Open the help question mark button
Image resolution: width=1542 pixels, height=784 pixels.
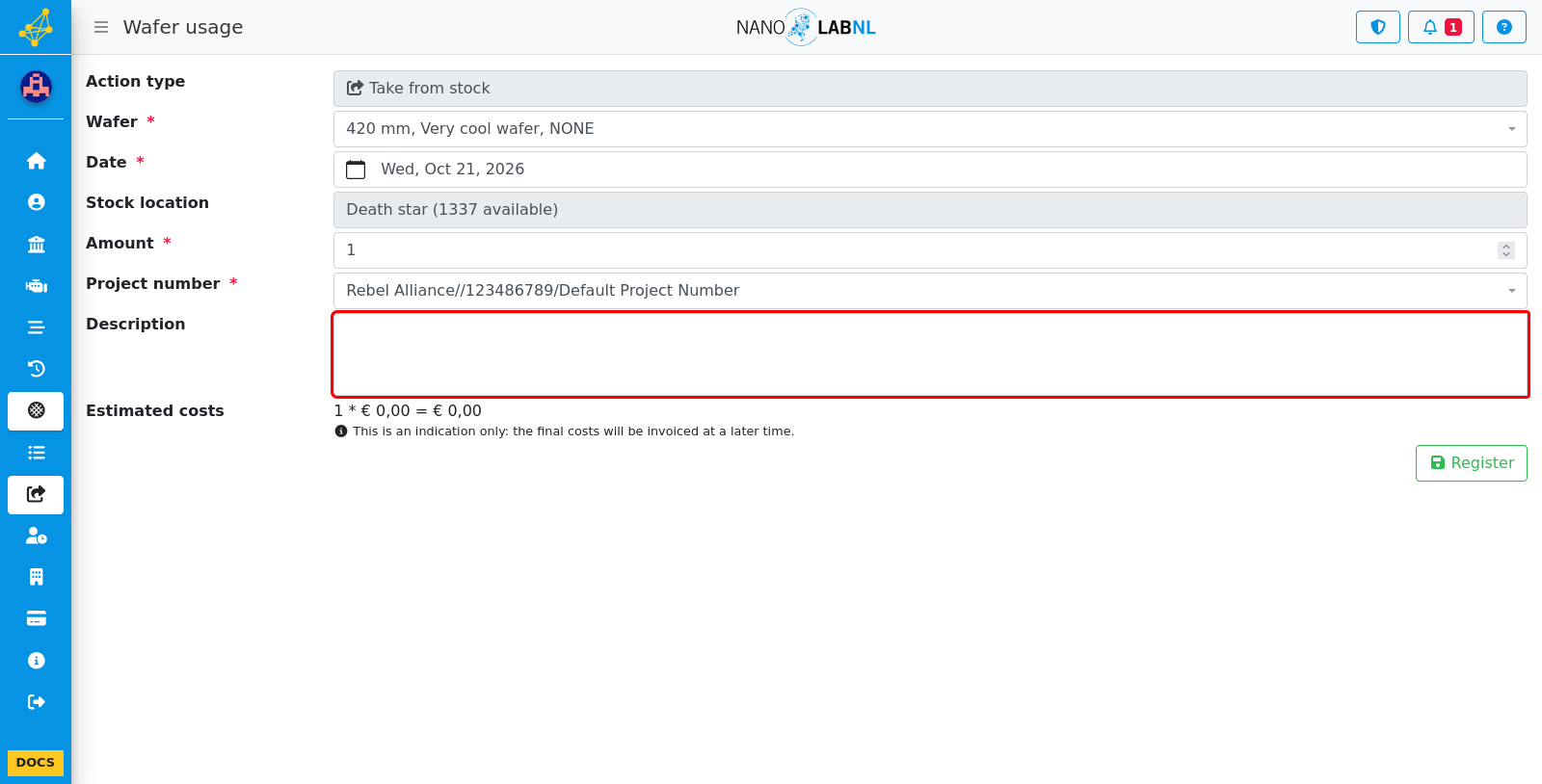(1504, 27)
